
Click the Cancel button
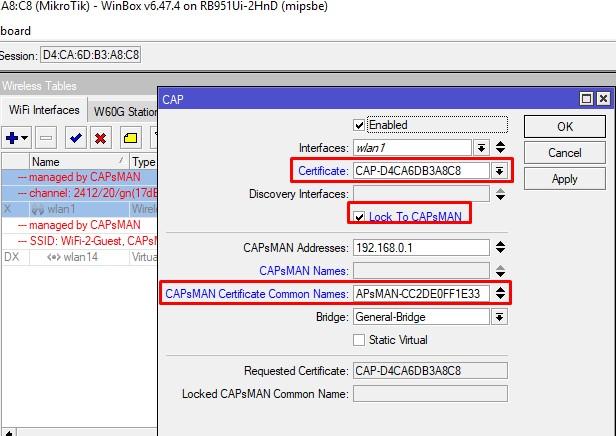565,153
